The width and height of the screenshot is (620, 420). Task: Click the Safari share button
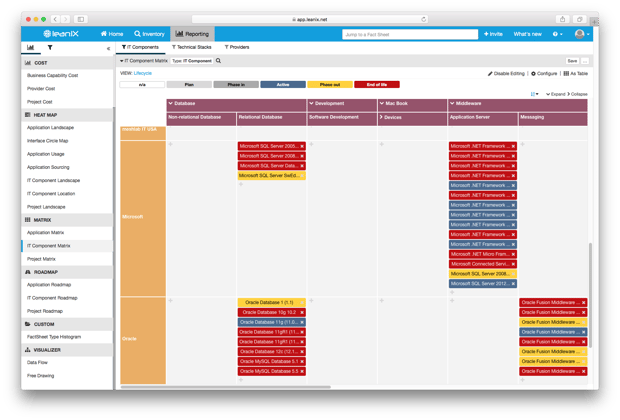pyautogui.click(x=562, y=19)
